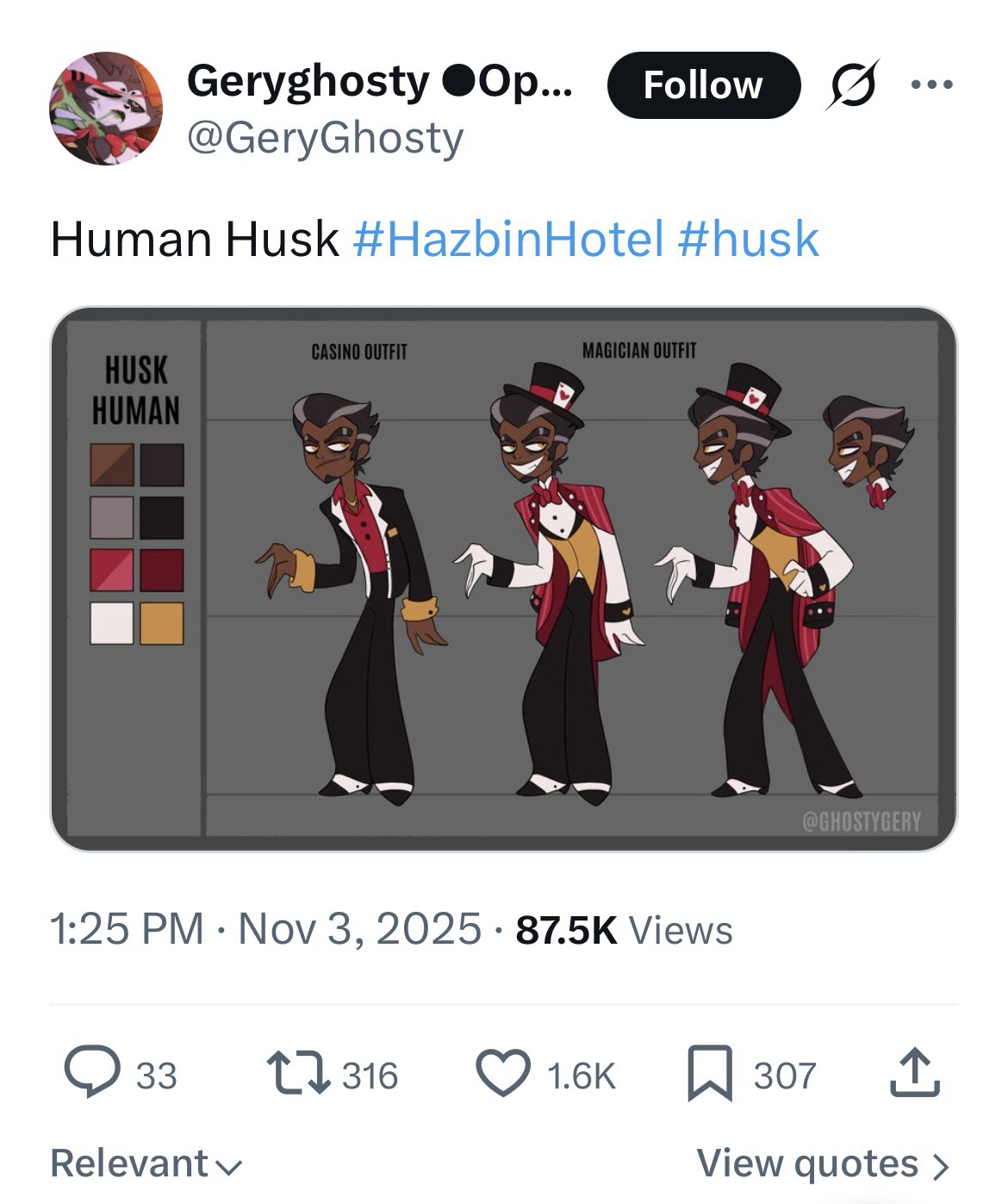Click the gold color swatch
The image size is (1008, 1204).
[x=162, y=623]
